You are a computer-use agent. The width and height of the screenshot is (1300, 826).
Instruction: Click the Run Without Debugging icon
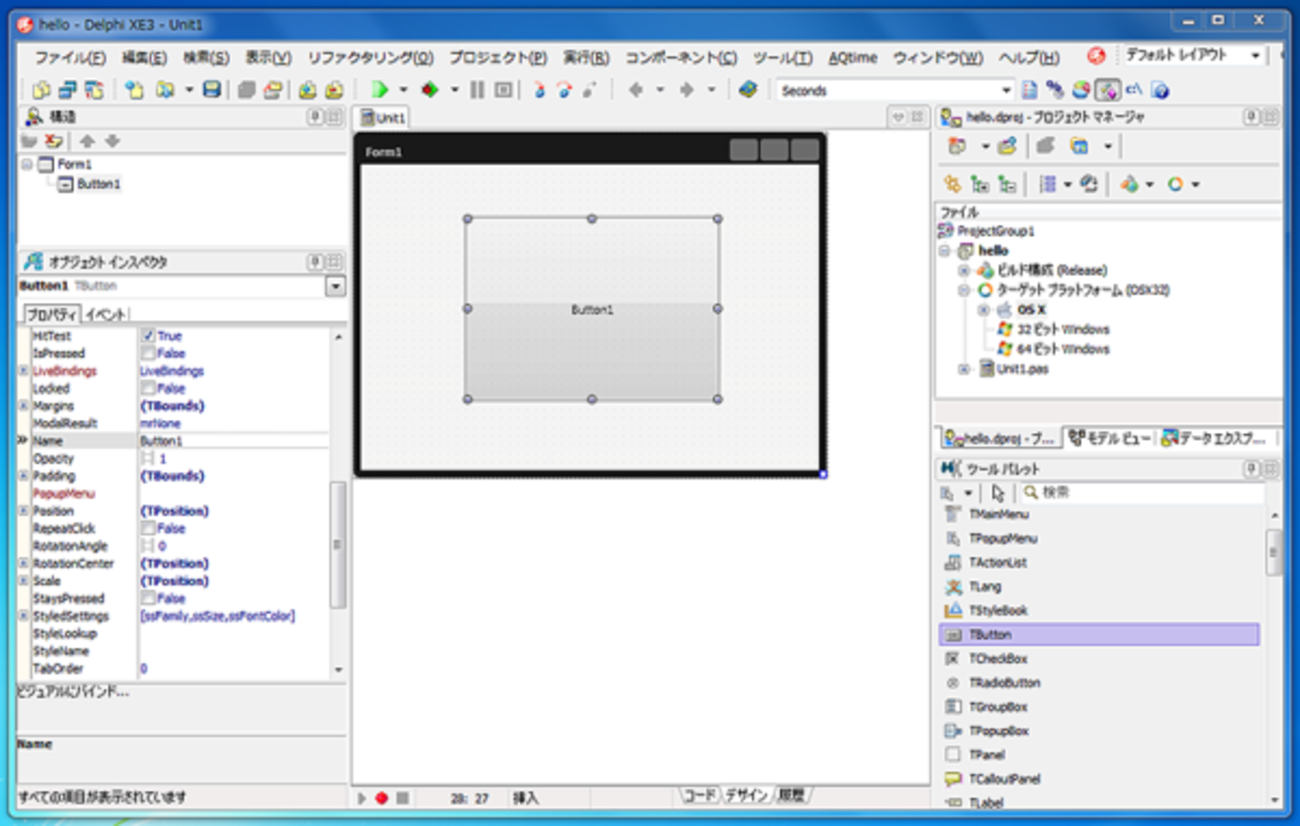pos(430,90)
